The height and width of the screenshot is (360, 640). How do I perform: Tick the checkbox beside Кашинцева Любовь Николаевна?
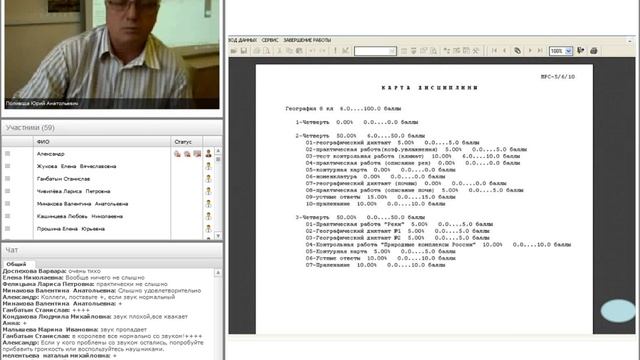(7, 216)
